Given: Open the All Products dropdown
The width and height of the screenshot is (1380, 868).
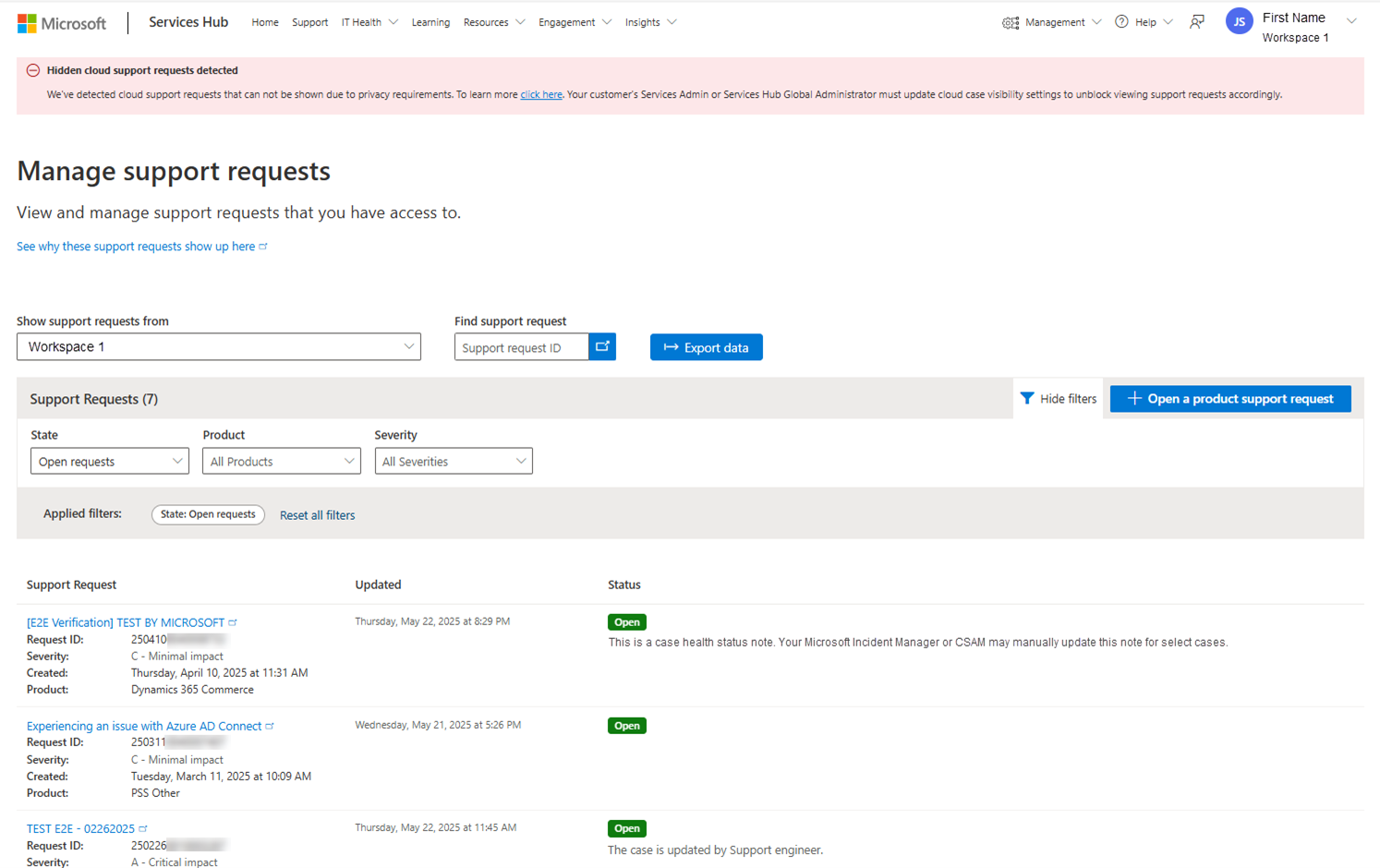Looking at the screenshot, I should pyautogui.click(x=282, y=461).
